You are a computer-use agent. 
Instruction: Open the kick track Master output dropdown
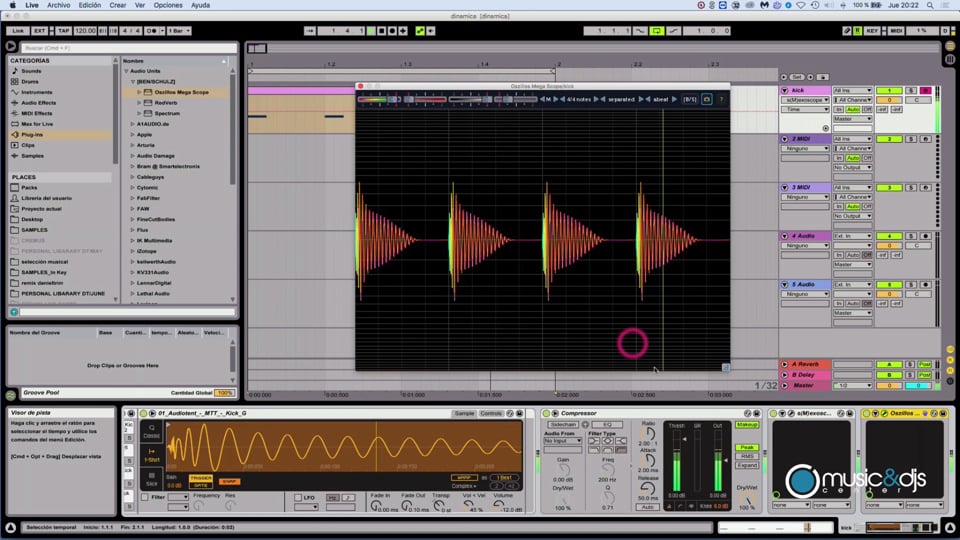852,119
